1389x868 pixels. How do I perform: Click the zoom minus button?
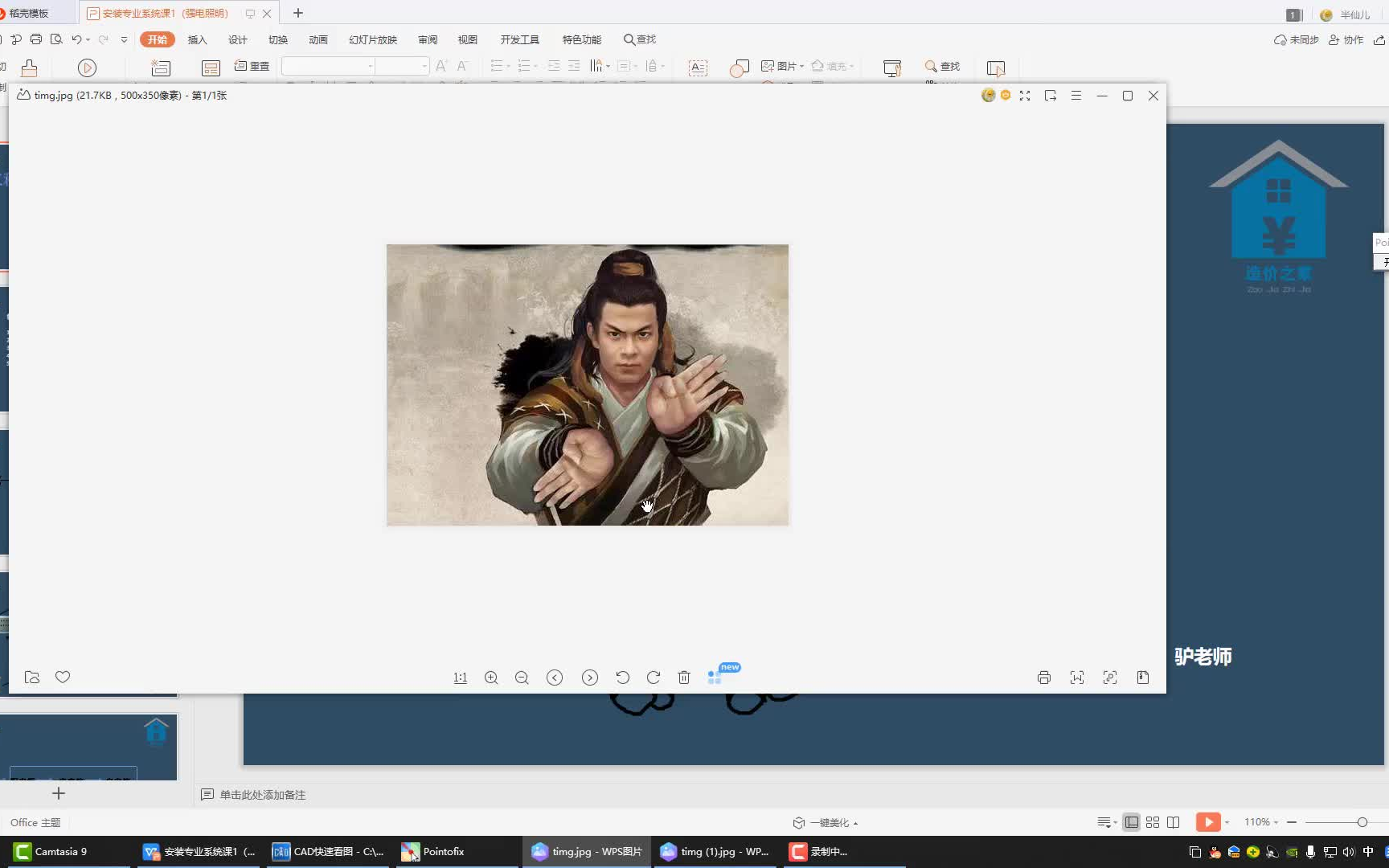click(x=1292, y=822)
